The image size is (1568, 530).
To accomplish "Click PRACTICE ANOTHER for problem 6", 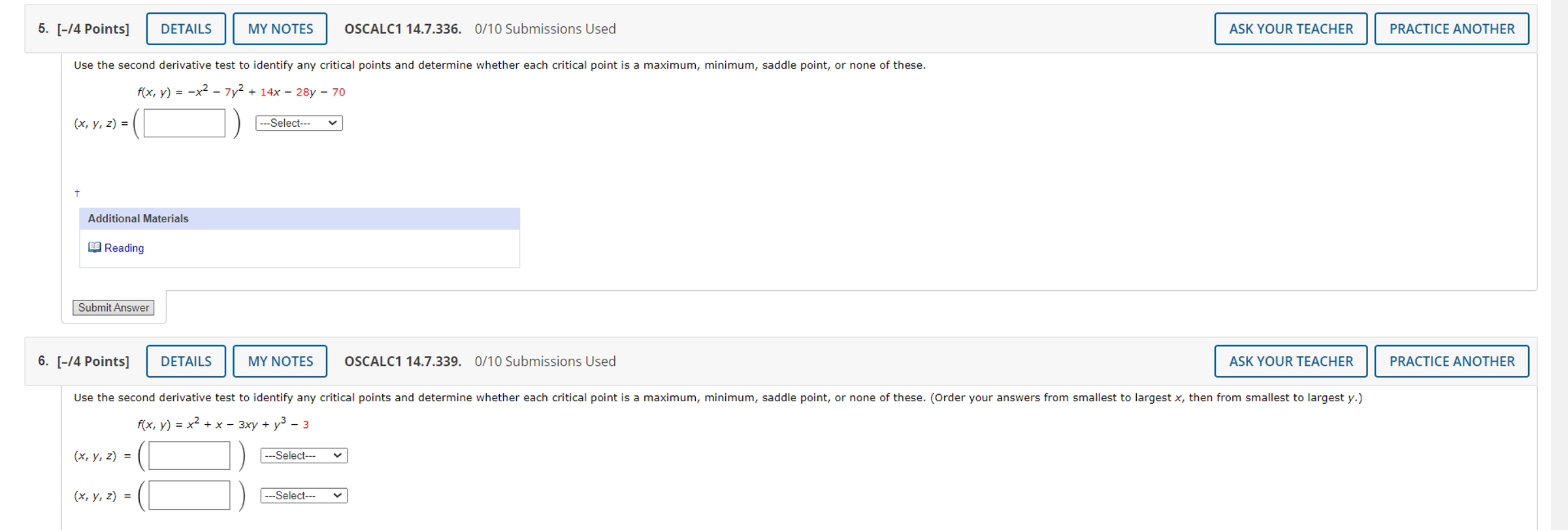I will (1452, 361).
